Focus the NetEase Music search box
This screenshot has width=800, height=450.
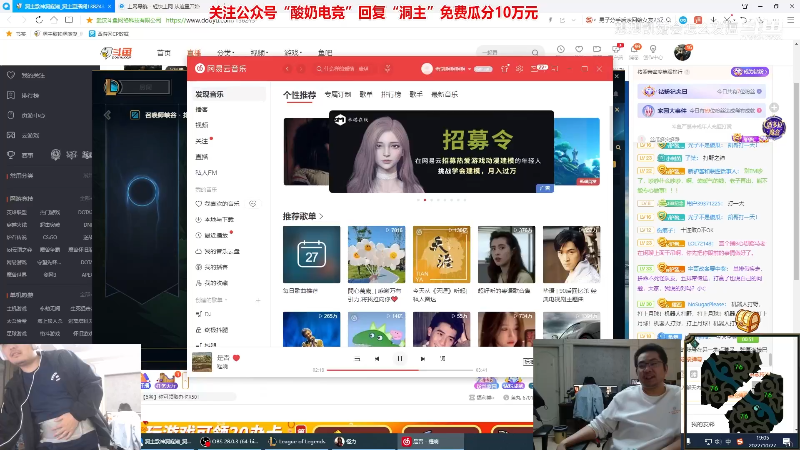pos(344,68)
